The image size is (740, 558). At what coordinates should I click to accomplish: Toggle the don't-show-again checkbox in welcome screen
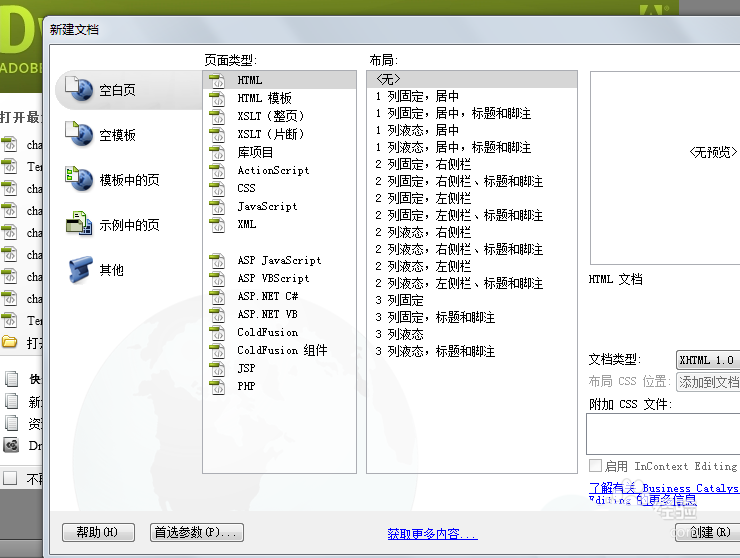click(10, 478)
